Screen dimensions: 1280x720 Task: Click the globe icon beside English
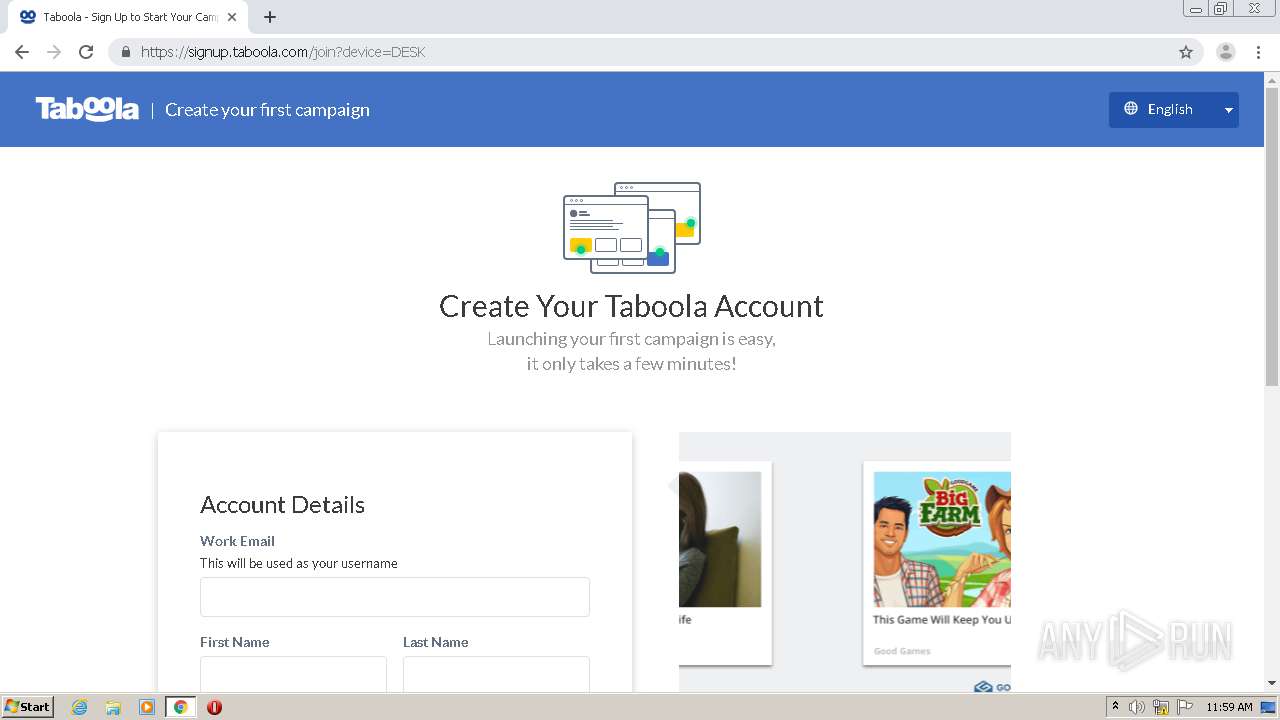(1131, 109)
